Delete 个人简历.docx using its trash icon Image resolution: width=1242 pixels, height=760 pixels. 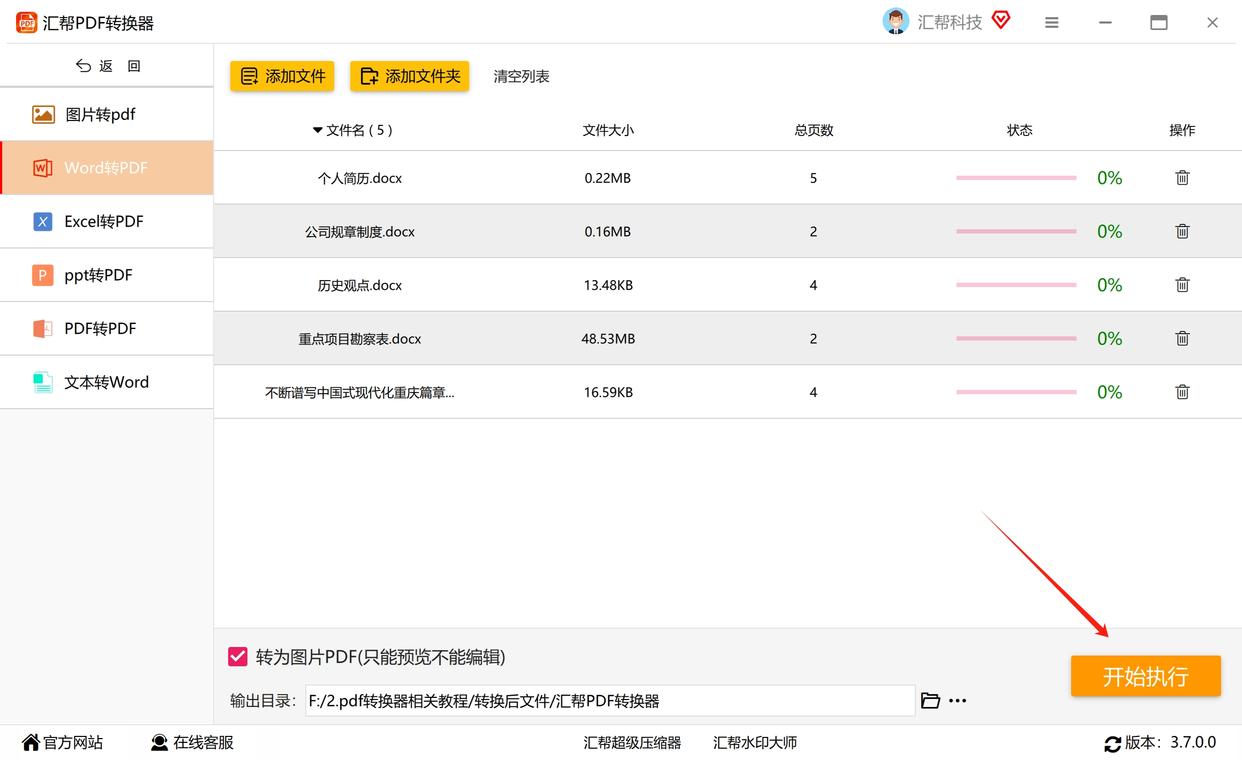click(1182, 177)
